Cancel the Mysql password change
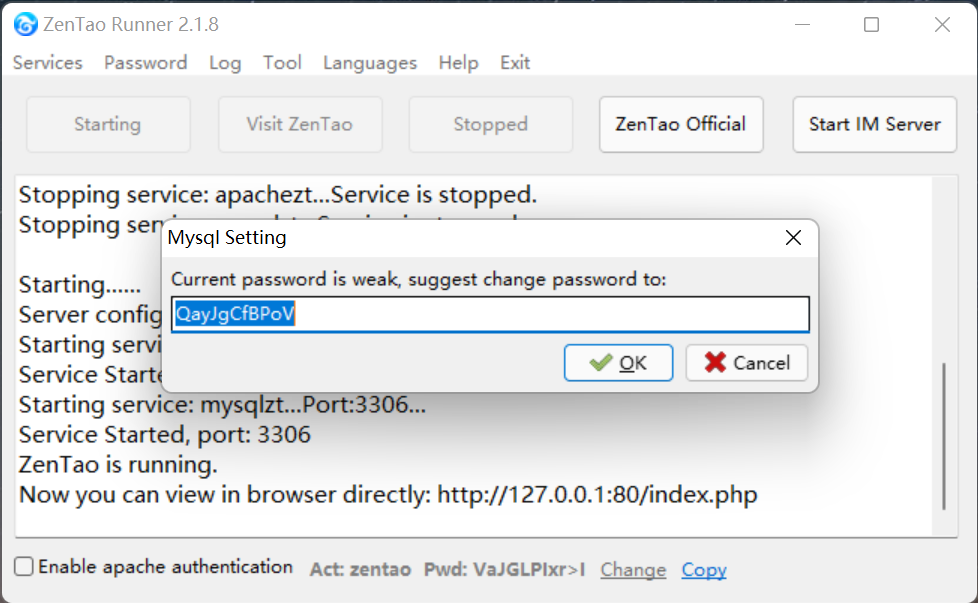 click(x=746, y=363)
